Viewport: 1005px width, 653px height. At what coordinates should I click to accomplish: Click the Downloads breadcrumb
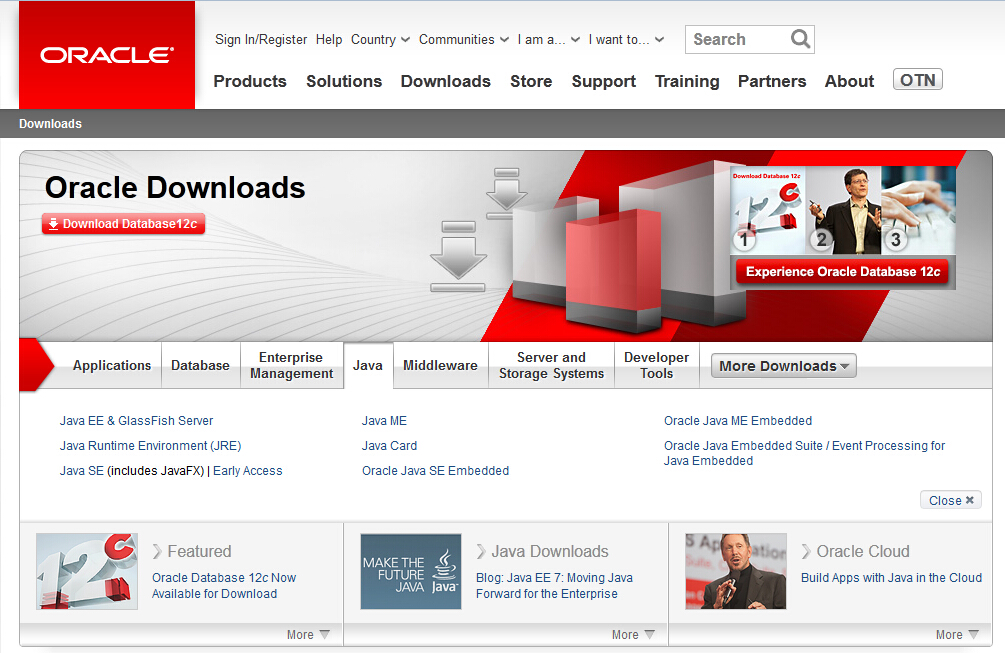(51, 124)
